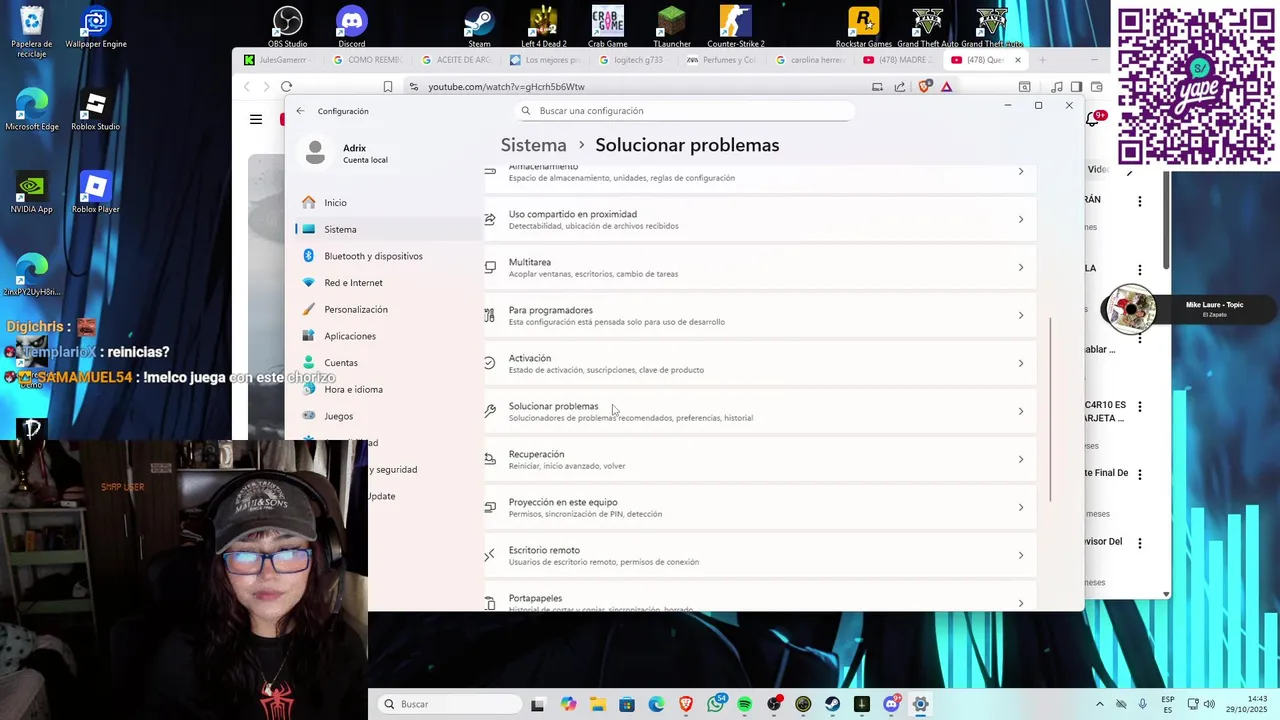Switch to the 'ACEITE DE ARG' browser tab
The width and height of the screenshot is (1280, 720).
tap(456, 60)
